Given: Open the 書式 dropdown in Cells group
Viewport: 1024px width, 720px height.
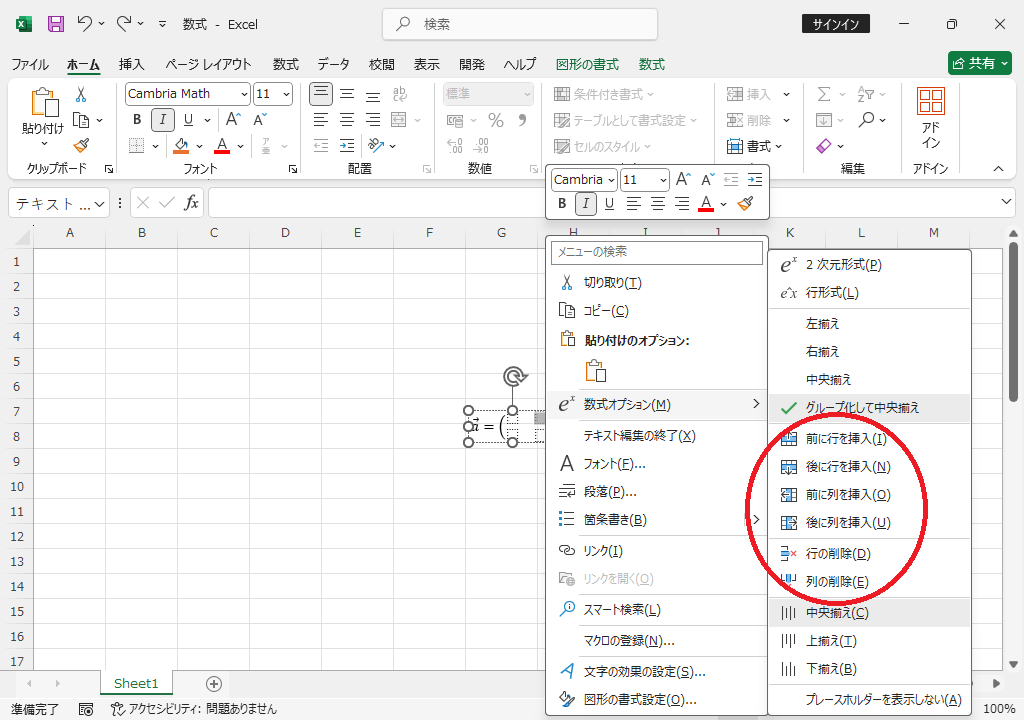Looking at the screenshot, I should pyautogui.click(x=754, y=146).
